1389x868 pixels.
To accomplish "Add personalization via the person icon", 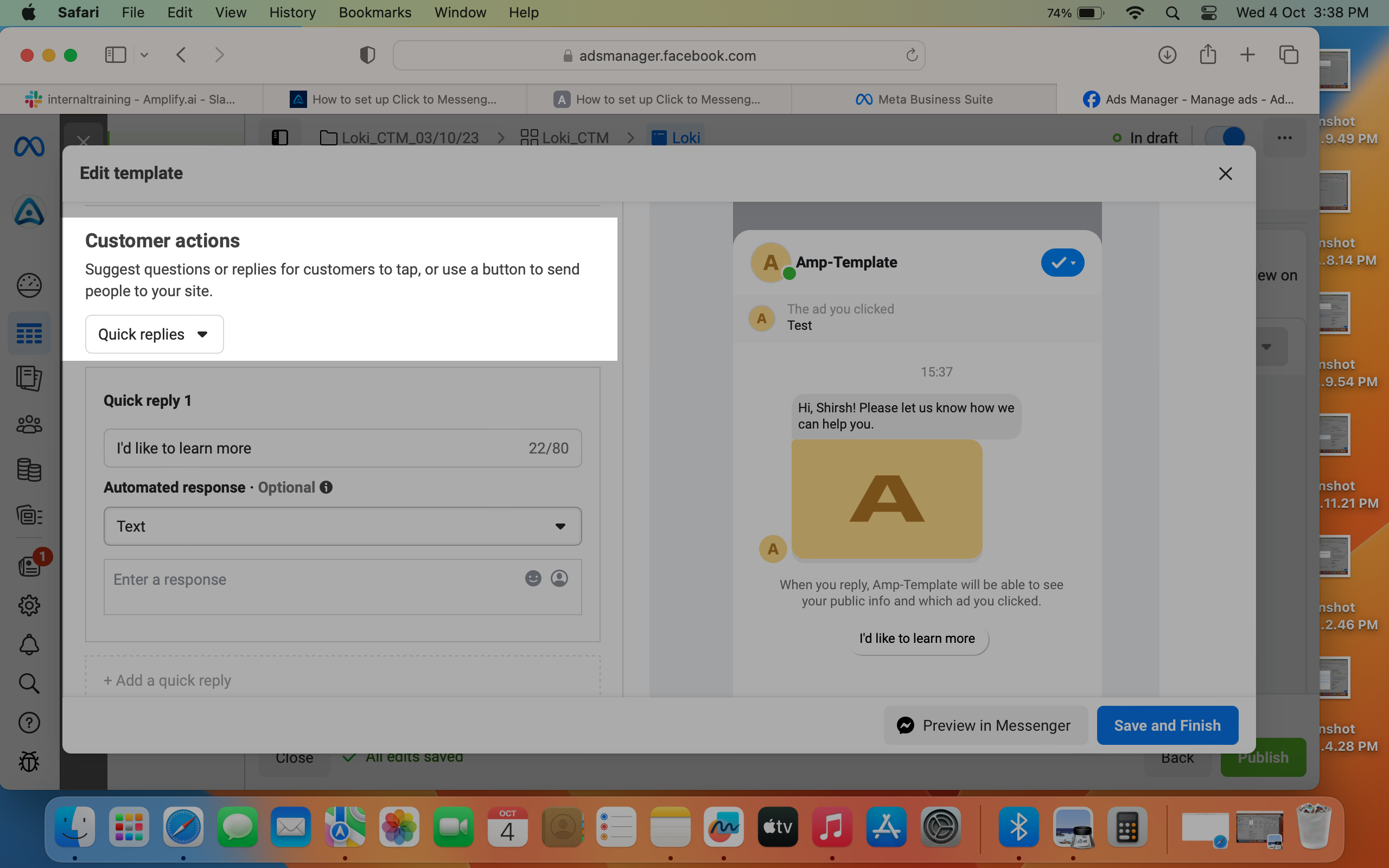I will click(559, 579).
